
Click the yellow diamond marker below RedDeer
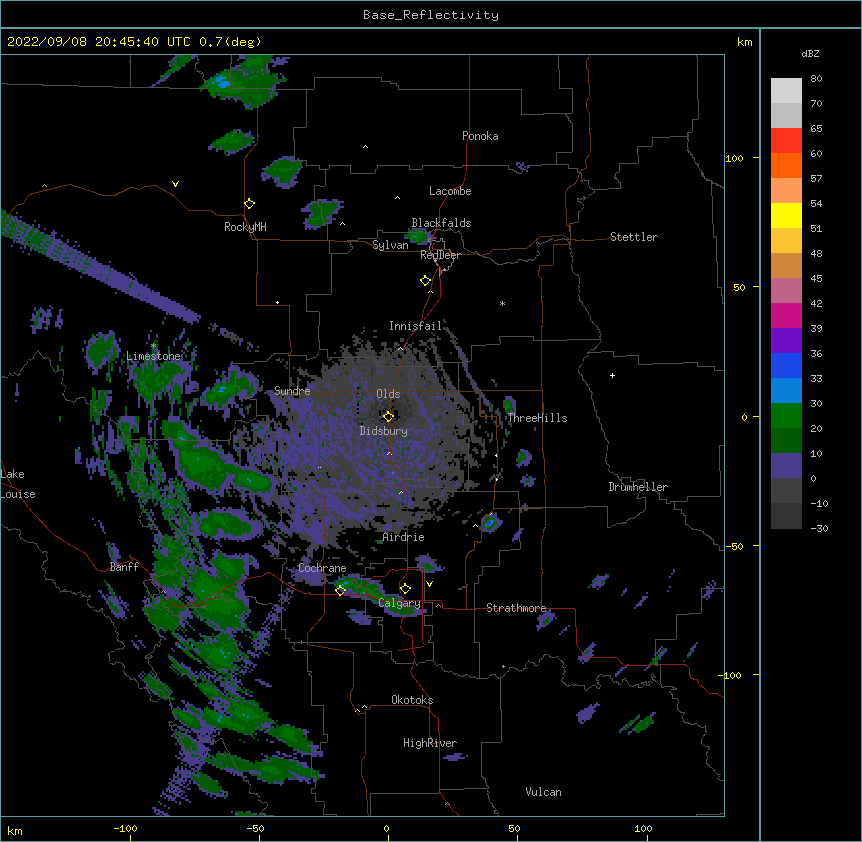pyautogui.click(x=426, y=281)
